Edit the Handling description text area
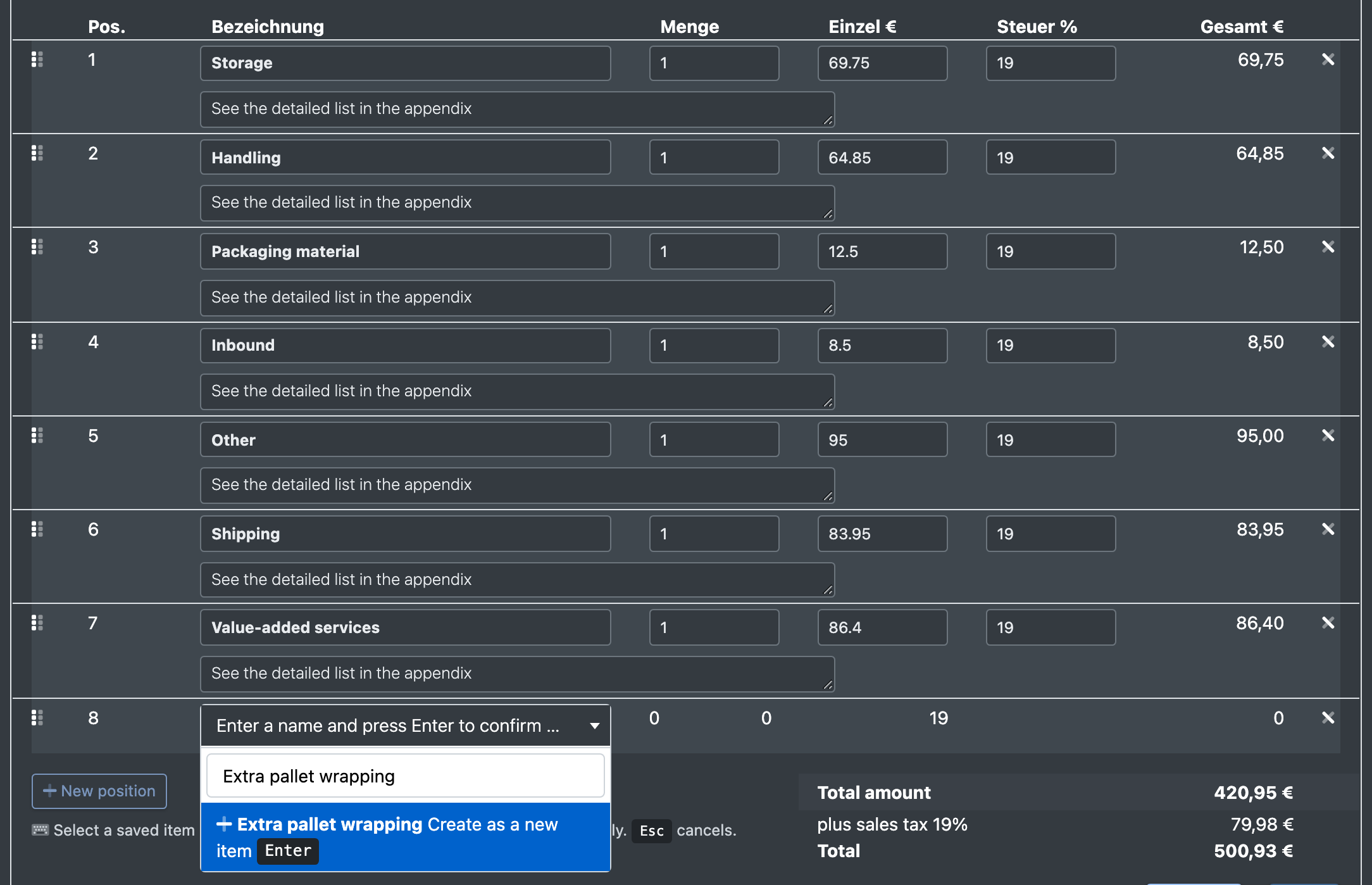 [518, 203]
